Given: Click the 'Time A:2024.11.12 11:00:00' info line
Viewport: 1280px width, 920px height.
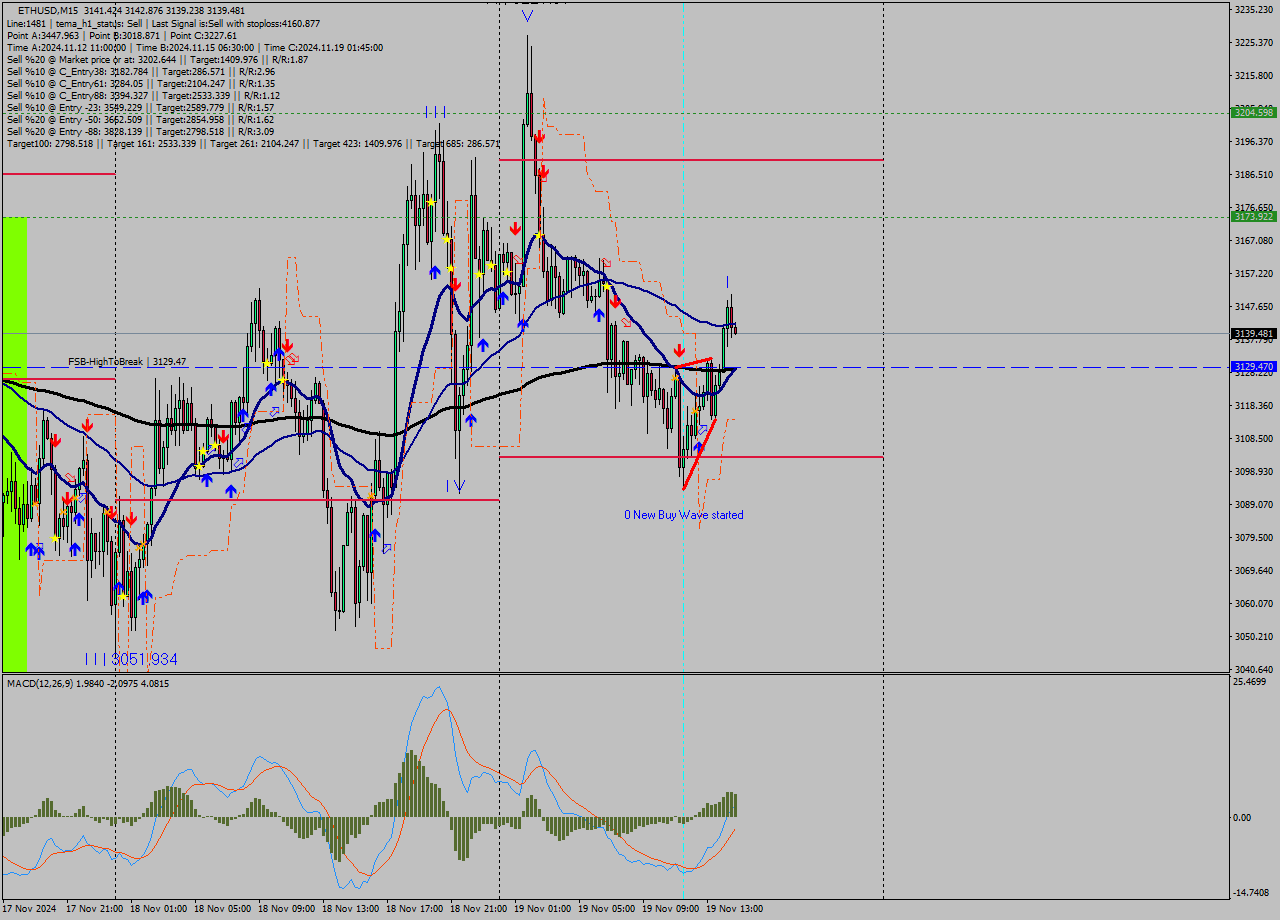Looking at the screenshot, I should (x=195, y=47).
